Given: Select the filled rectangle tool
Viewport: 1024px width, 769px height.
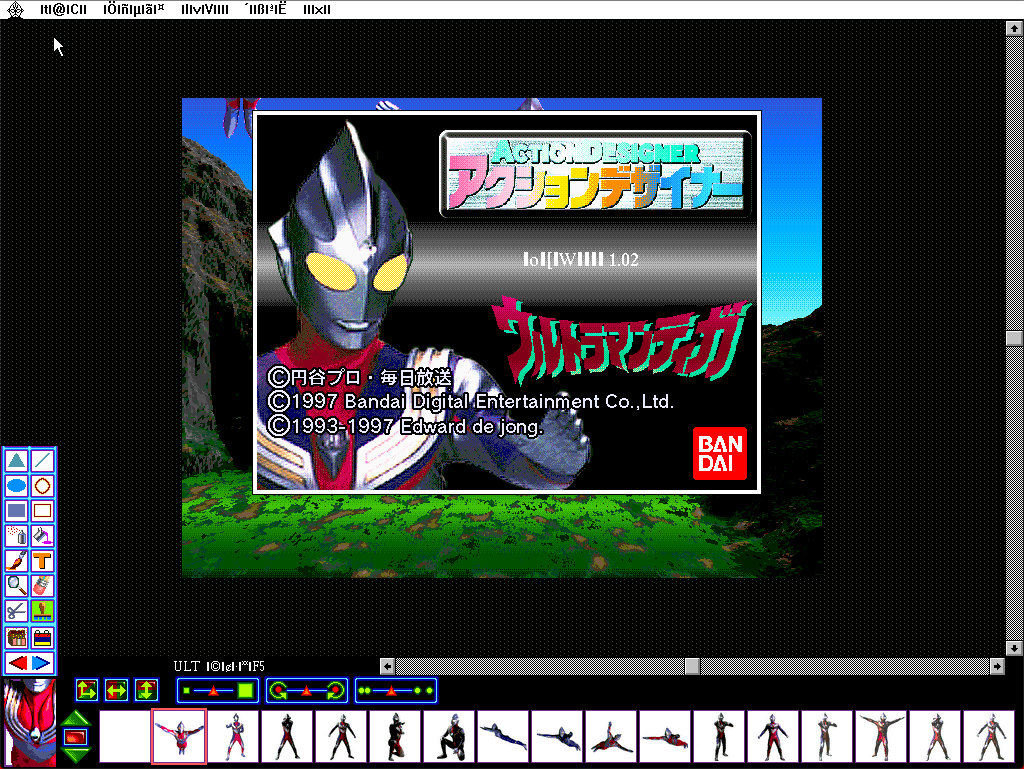Looking at the screenshot, I should pos(17,510).
